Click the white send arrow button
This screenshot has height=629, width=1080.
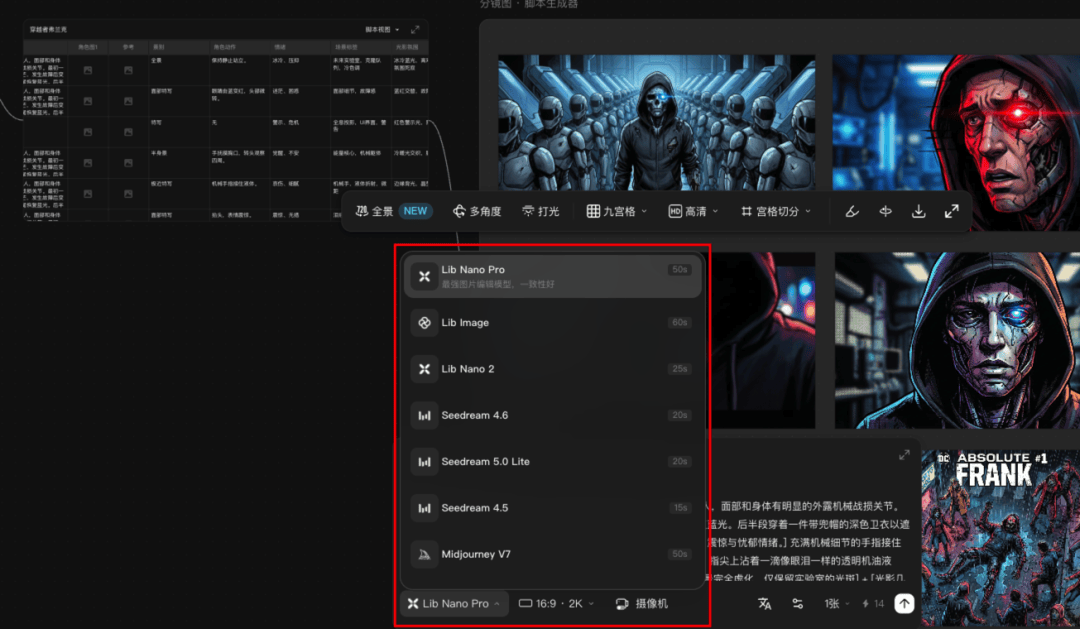coord(904,604)
